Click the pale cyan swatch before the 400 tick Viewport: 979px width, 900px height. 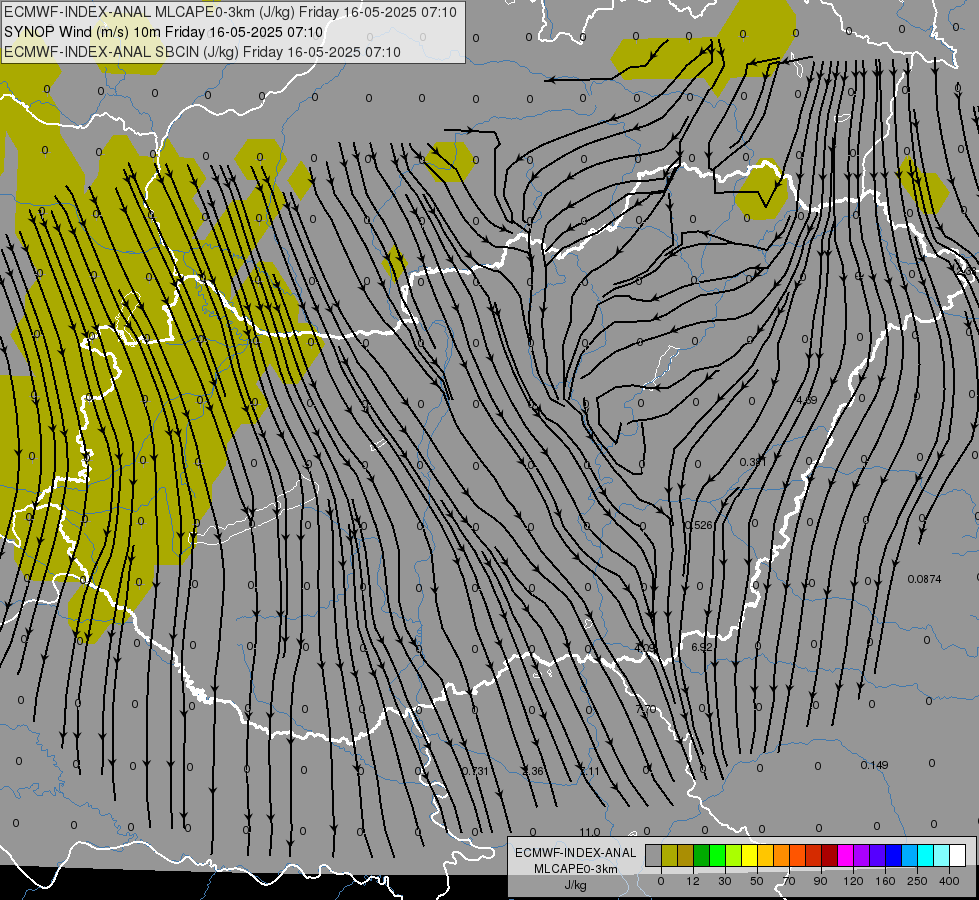click(x=942, y=855)
